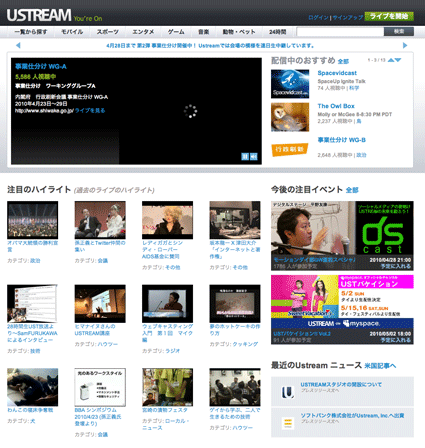Click the オバマ大統領 highlight title link
The height and width of the screenshot is (448, 425).
32,246
